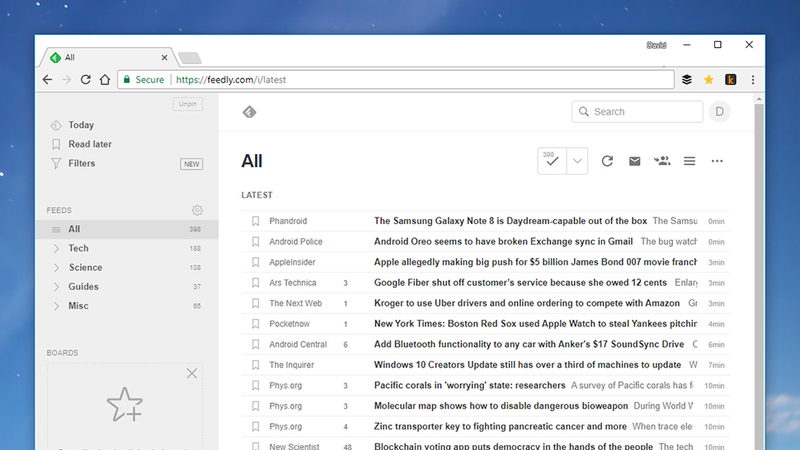Click the envelope email icon
800x450 pixels.
pos(634,161)
